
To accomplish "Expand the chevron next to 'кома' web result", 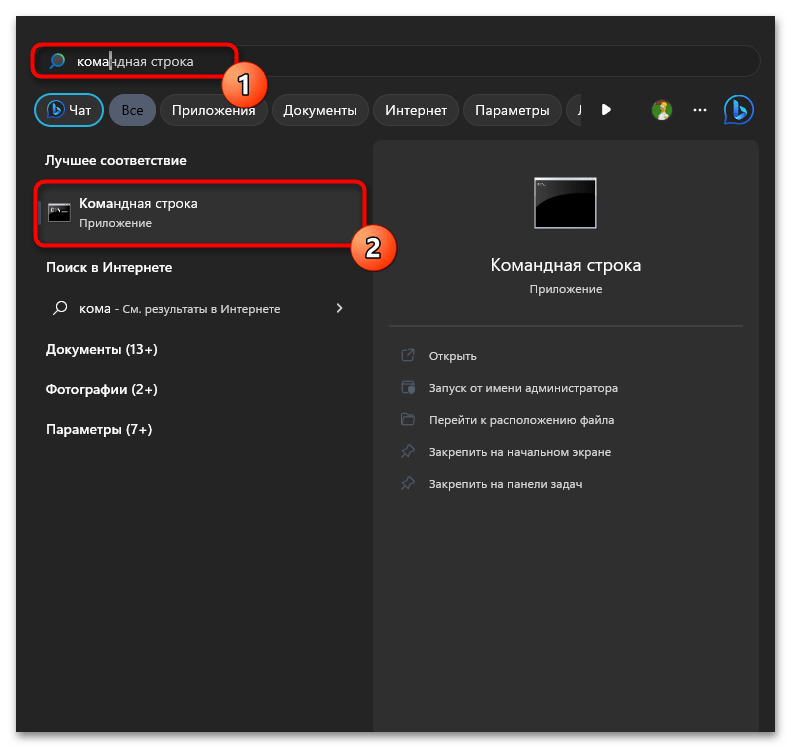I will (x=340, y=308).
